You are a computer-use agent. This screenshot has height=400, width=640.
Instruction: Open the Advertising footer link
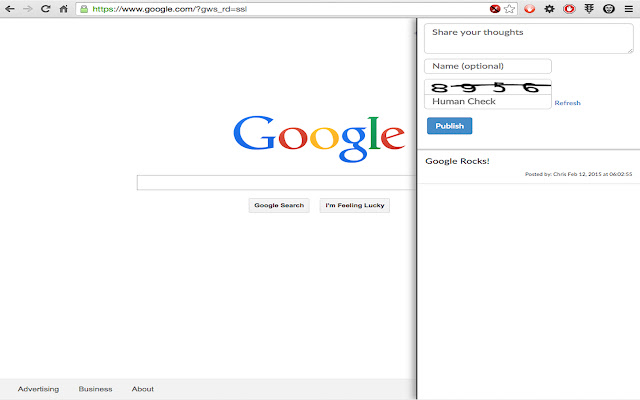click(x=38, y=389)
